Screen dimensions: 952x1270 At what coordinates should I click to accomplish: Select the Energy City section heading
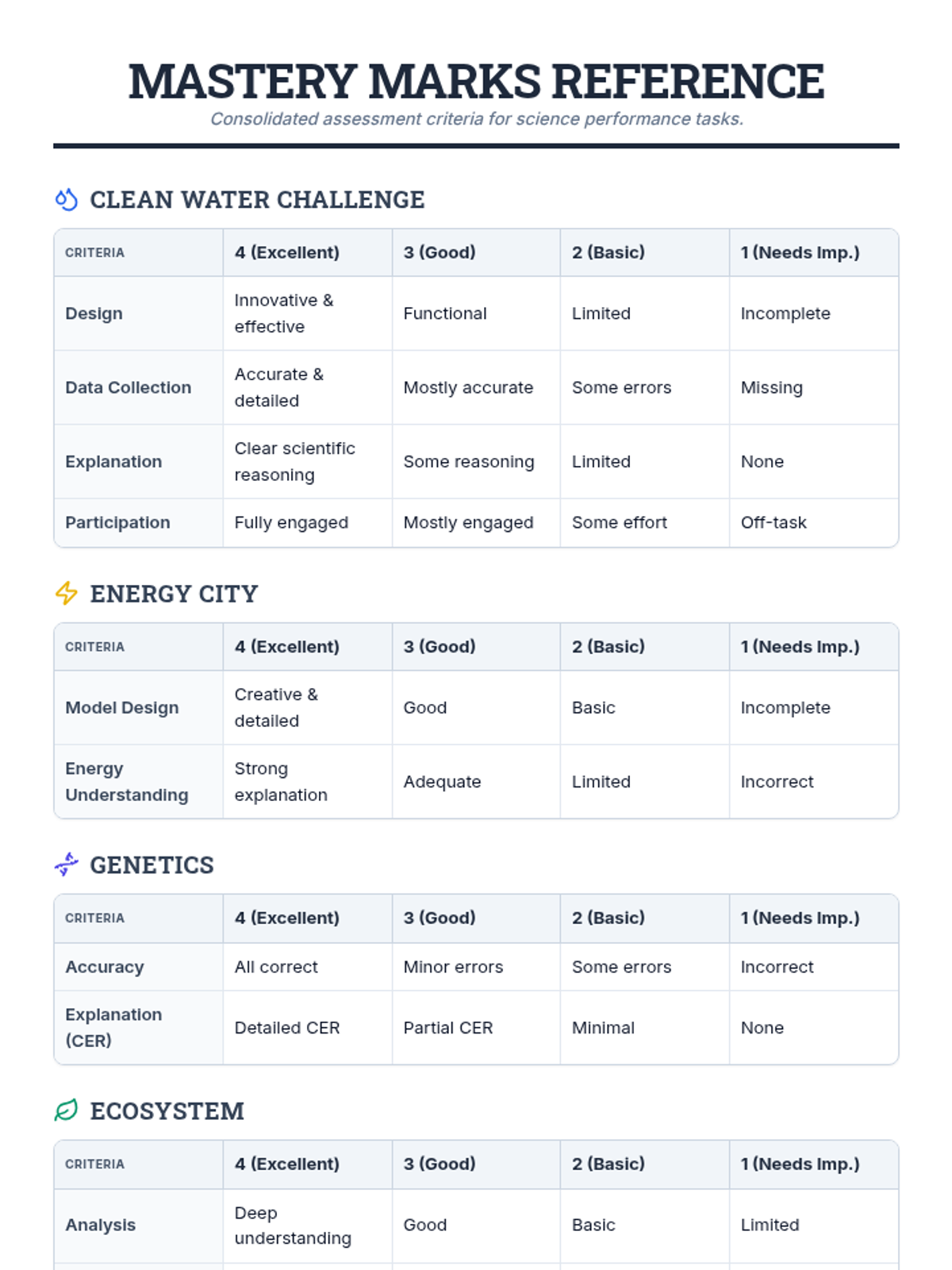174,593
